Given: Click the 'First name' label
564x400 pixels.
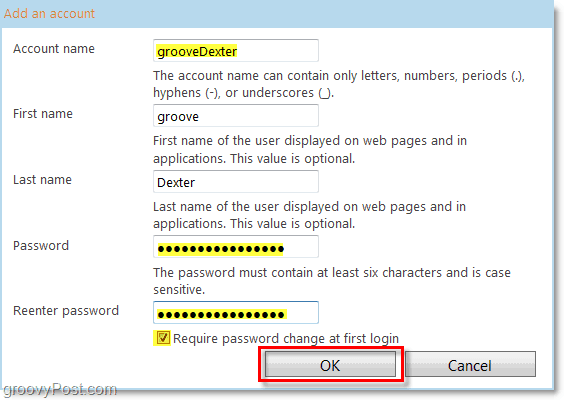Looking at the screenshot, I should pyautogui.click(x=43, y=114).
